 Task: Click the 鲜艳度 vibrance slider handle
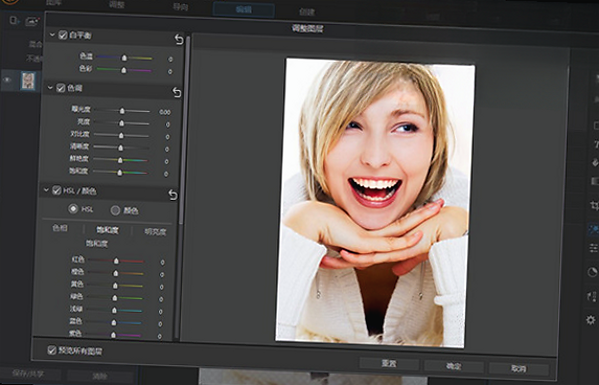[120, 160]
